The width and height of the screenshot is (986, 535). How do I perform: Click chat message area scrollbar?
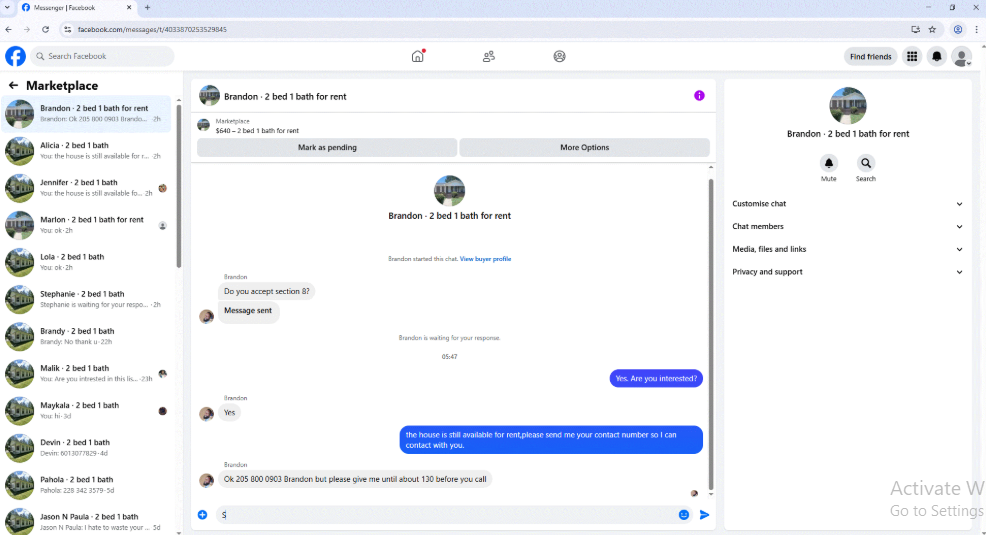coord(711,333)
